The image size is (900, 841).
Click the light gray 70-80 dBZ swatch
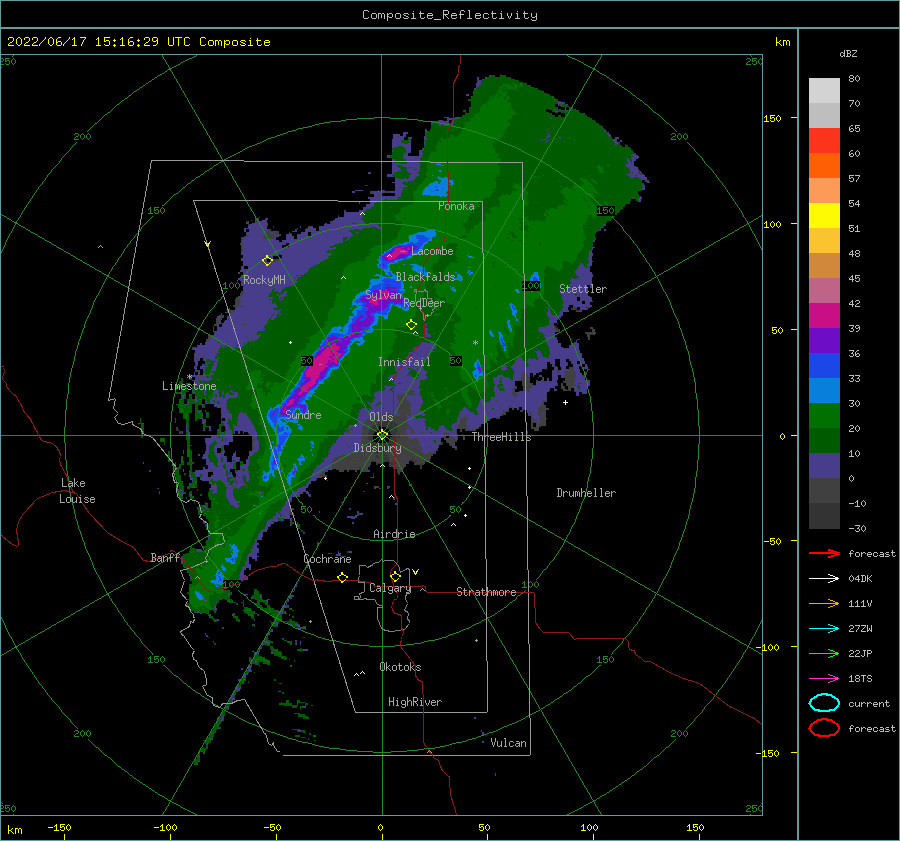point(824,91)
